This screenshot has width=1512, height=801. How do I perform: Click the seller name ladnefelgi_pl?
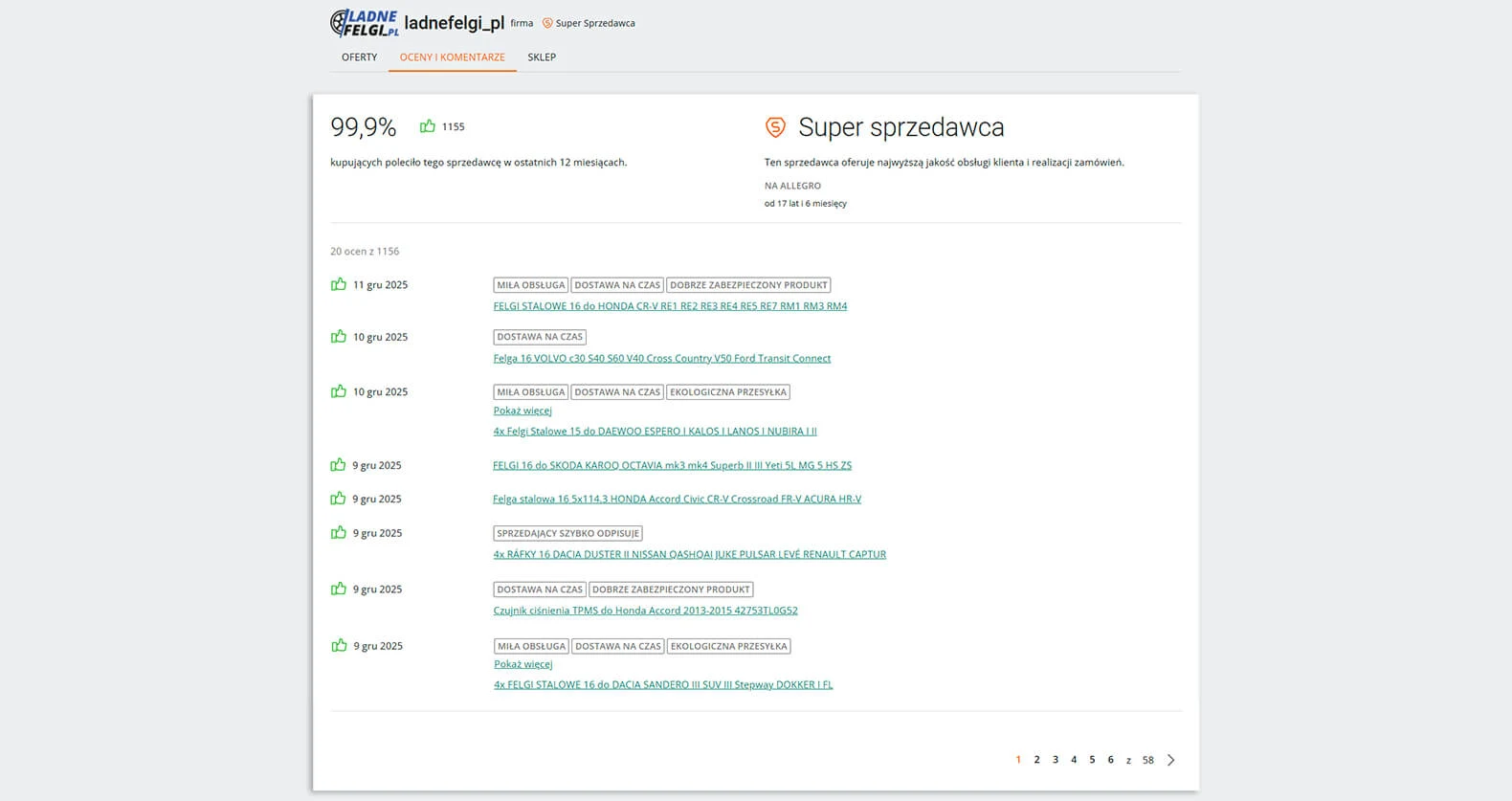[454, 23]
